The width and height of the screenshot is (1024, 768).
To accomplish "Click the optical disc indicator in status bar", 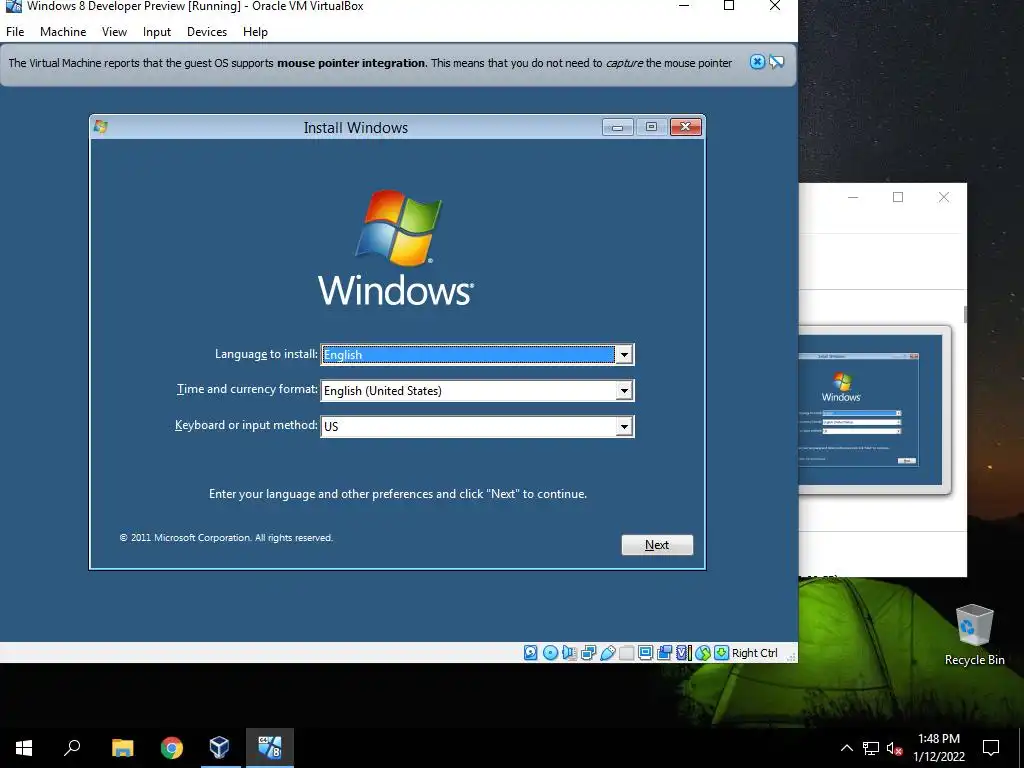I will tap(551, 652).
